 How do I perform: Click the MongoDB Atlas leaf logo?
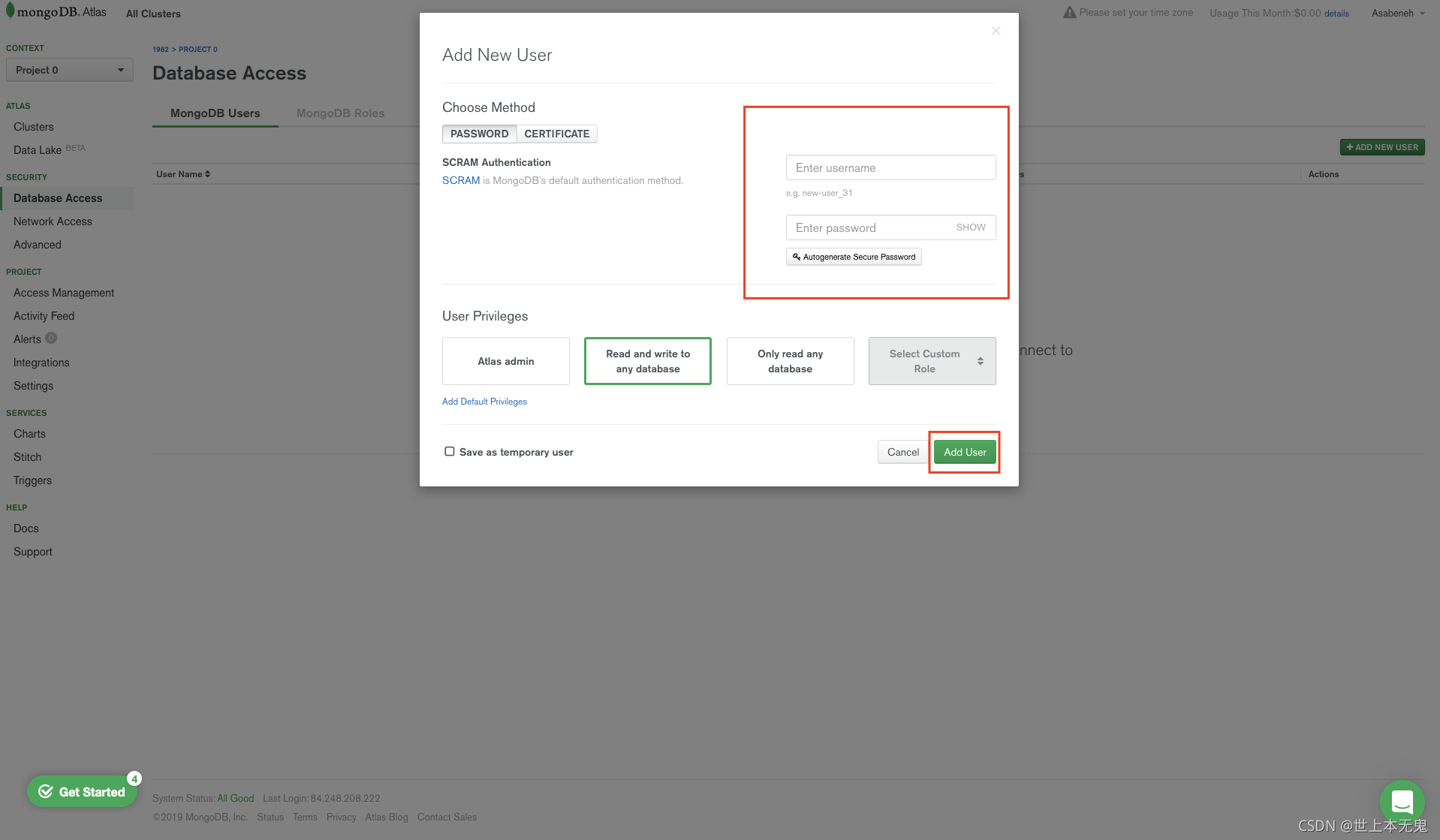pyautogui.click(x=10, y=11)
